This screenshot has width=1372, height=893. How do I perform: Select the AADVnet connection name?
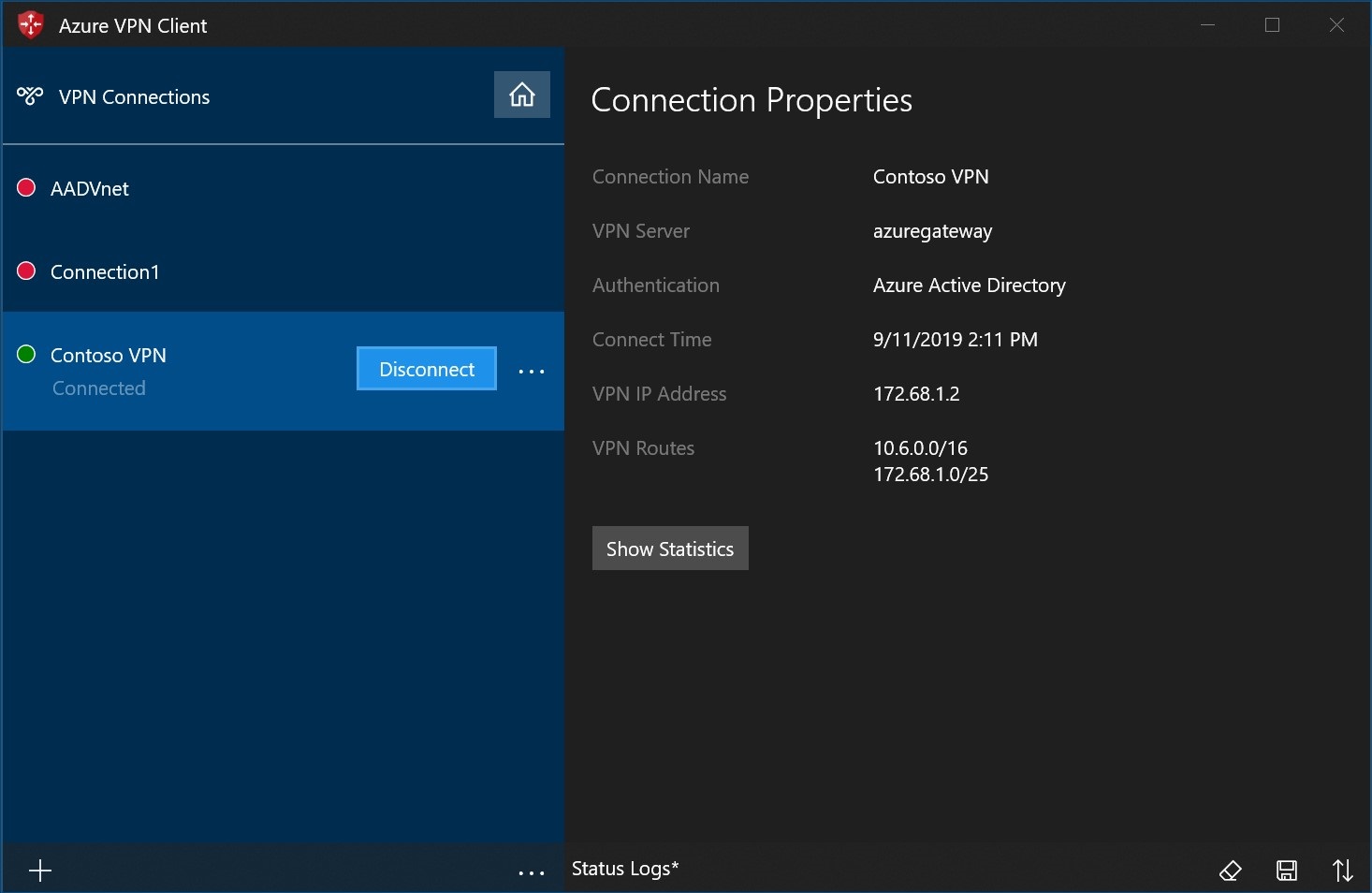click(x=90, y=189)
